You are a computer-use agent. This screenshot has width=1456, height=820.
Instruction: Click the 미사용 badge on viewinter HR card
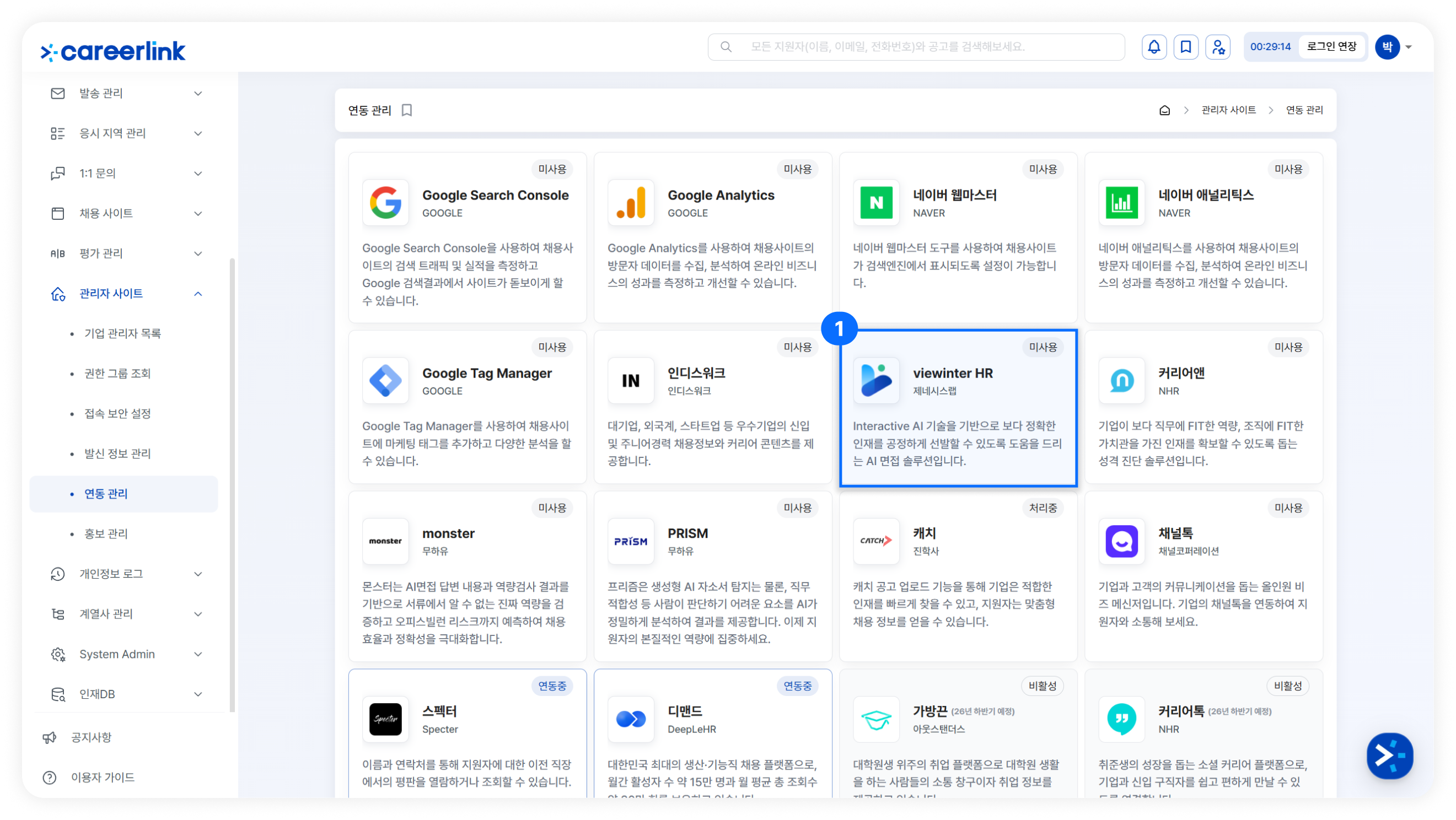tap(1043, 347)
